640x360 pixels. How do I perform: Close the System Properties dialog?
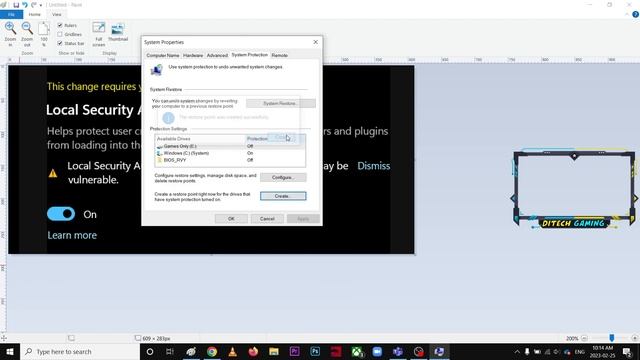316,42
